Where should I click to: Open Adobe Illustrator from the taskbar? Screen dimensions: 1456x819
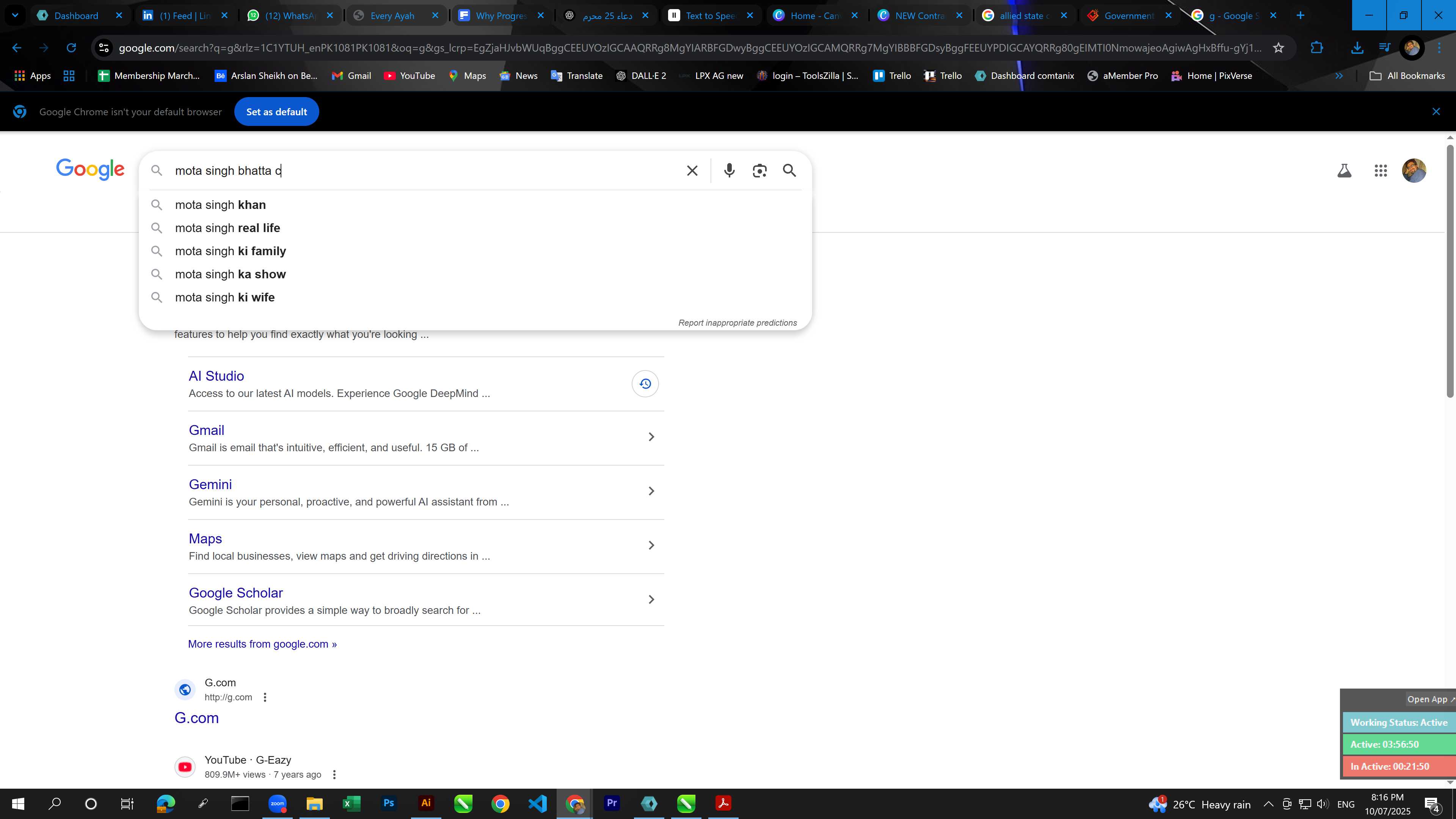click(426, 803)
